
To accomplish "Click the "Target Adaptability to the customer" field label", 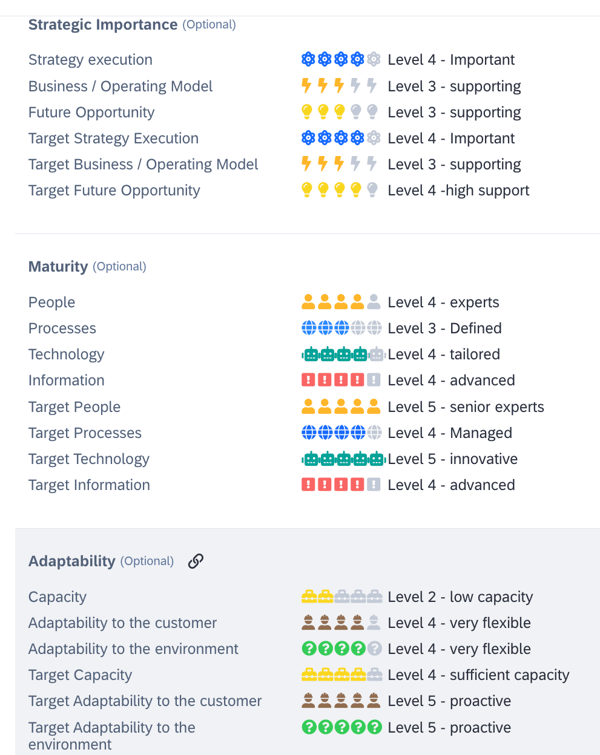I will coord(145,701).
